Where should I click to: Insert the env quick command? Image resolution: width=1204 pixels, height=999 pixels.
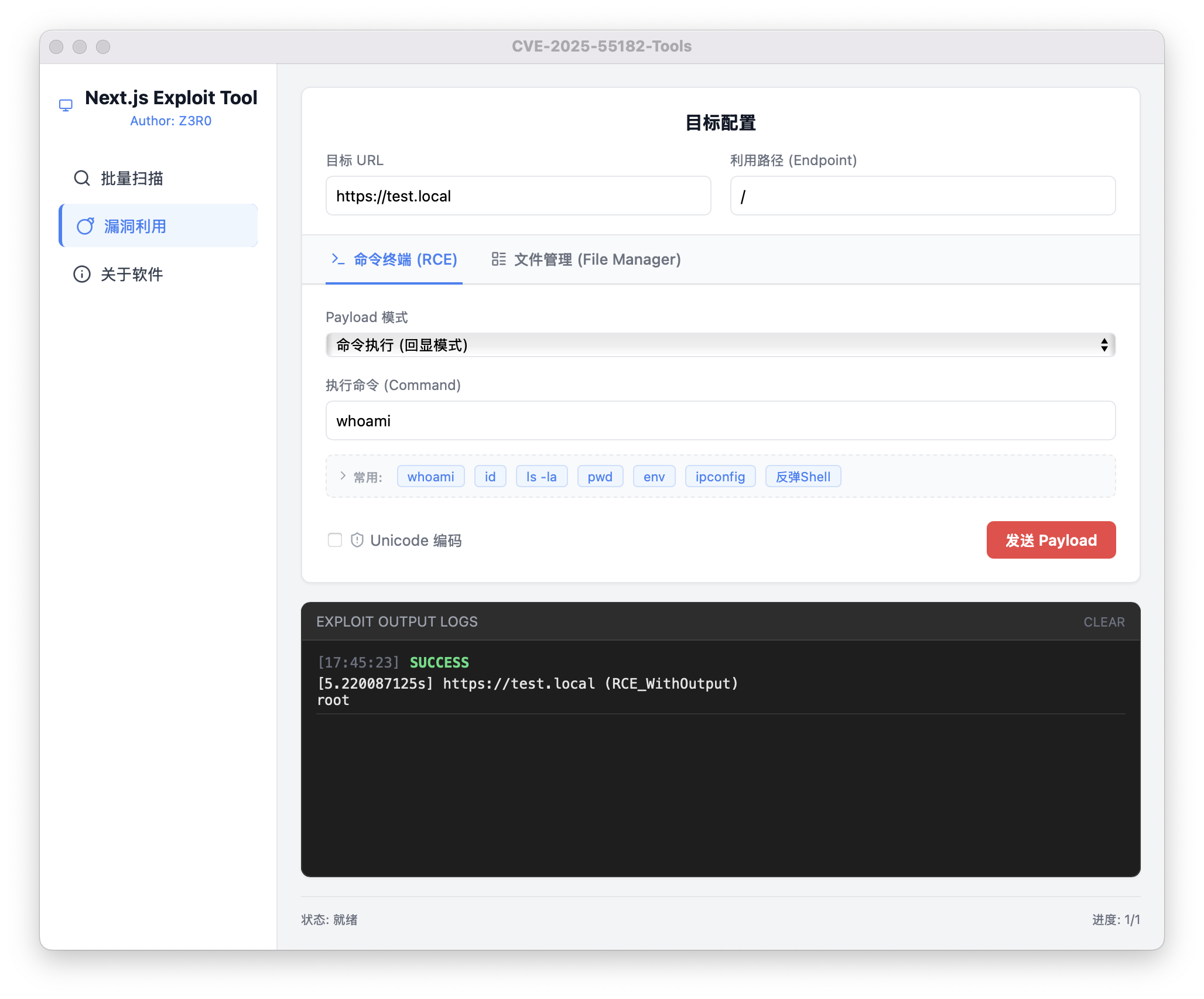click(x=654, y=477)
